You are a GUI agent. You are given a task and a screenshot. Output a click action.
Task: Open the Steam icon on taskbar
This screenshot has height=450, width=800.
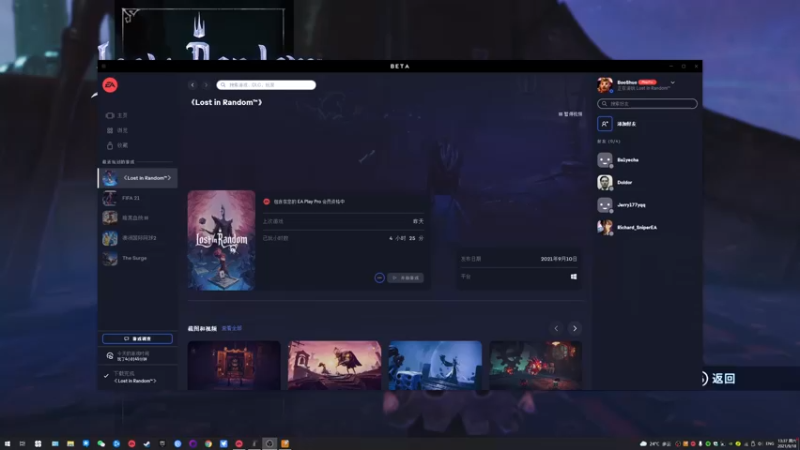(147, 443)
